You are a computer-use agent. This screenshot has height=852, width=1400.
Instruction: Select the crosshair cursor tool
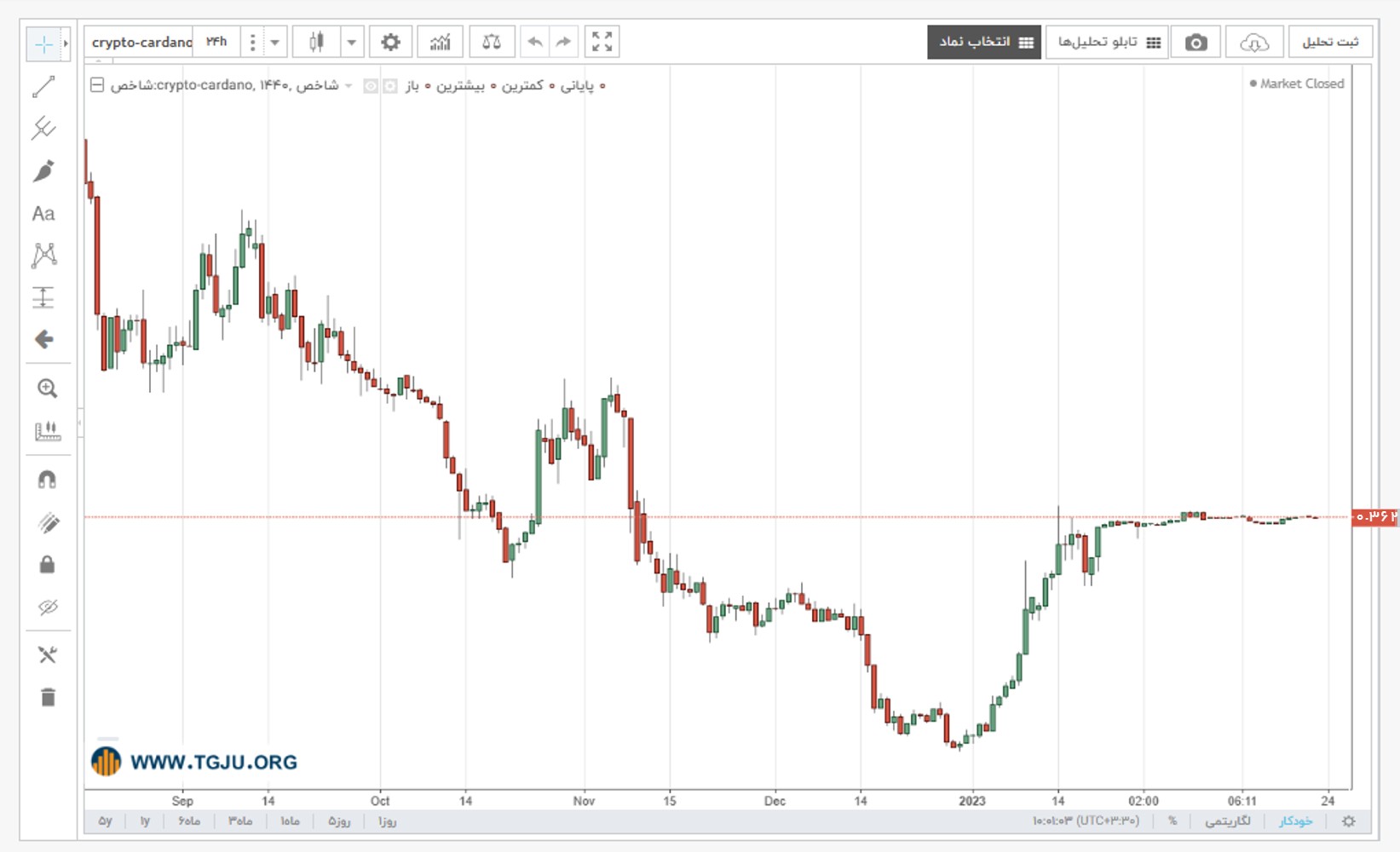tap(43, 43)
